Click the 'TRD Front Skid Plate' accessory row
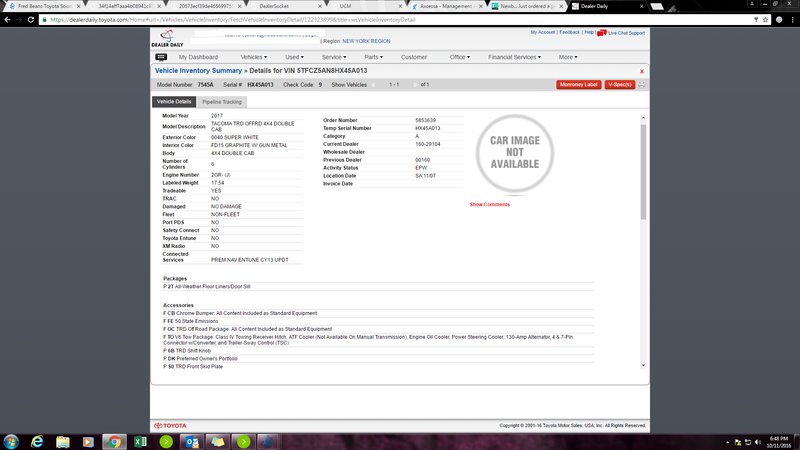The height and width of the screenshot is (450, 800). tap(378, 367)
